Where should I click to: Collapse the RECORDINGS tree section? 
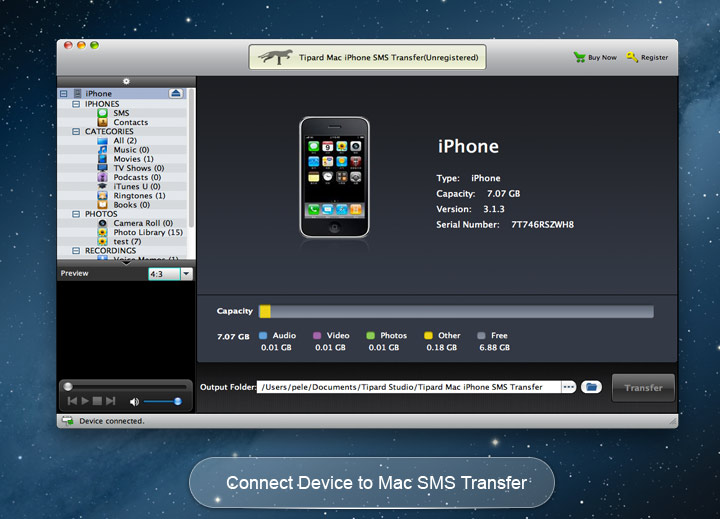(76, 251)
